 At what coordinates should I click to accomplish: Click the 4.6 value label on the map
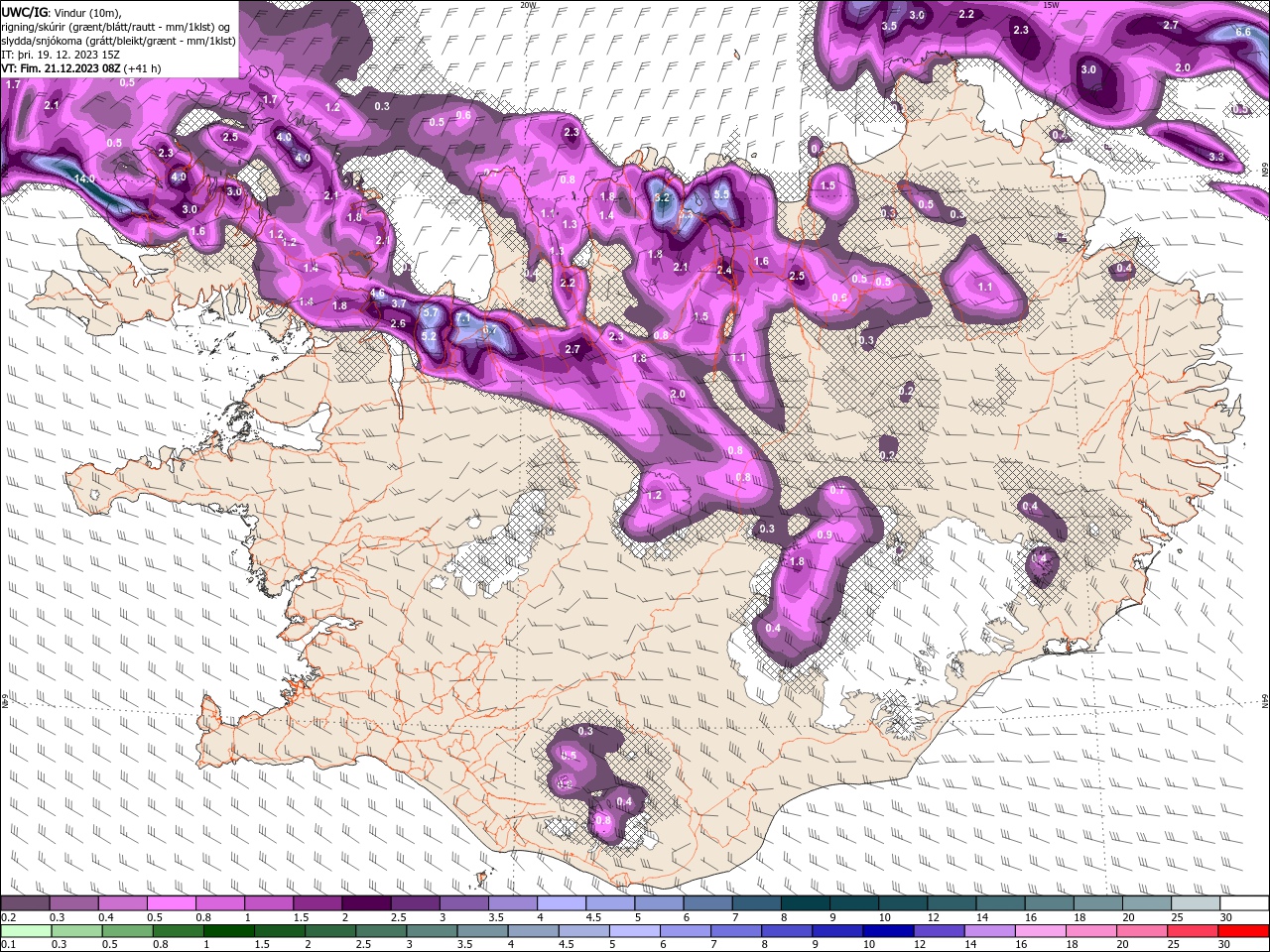(377, 294)
